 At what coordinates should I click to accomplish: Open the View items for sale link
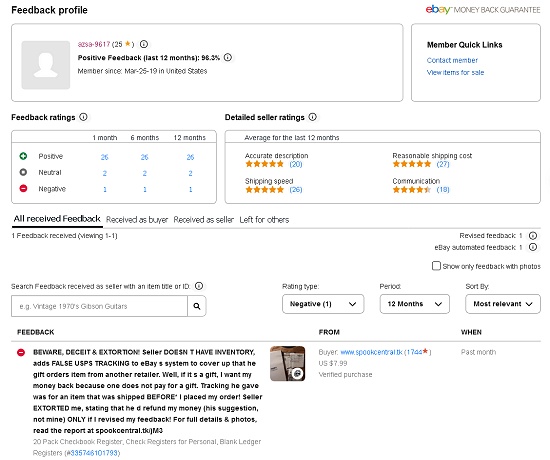[455, 73]
